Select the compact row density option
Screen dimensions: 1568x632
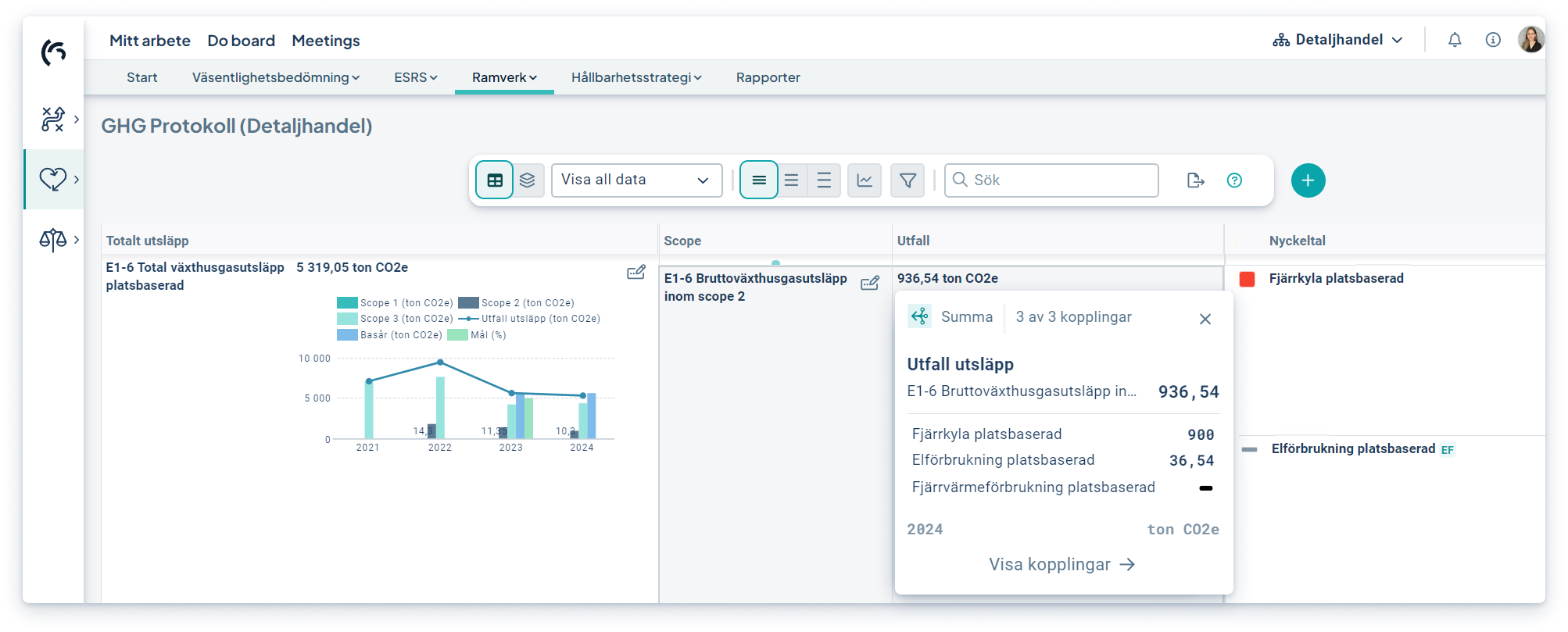coord(758,180)
